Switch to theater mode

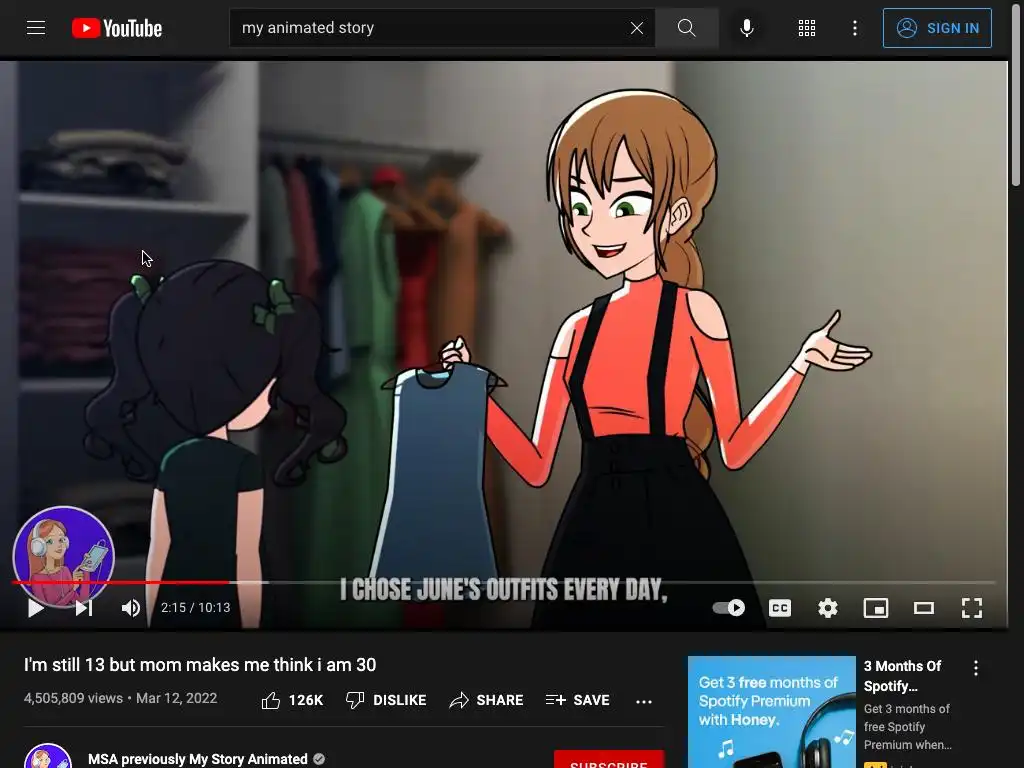click(x=923, y=608)
